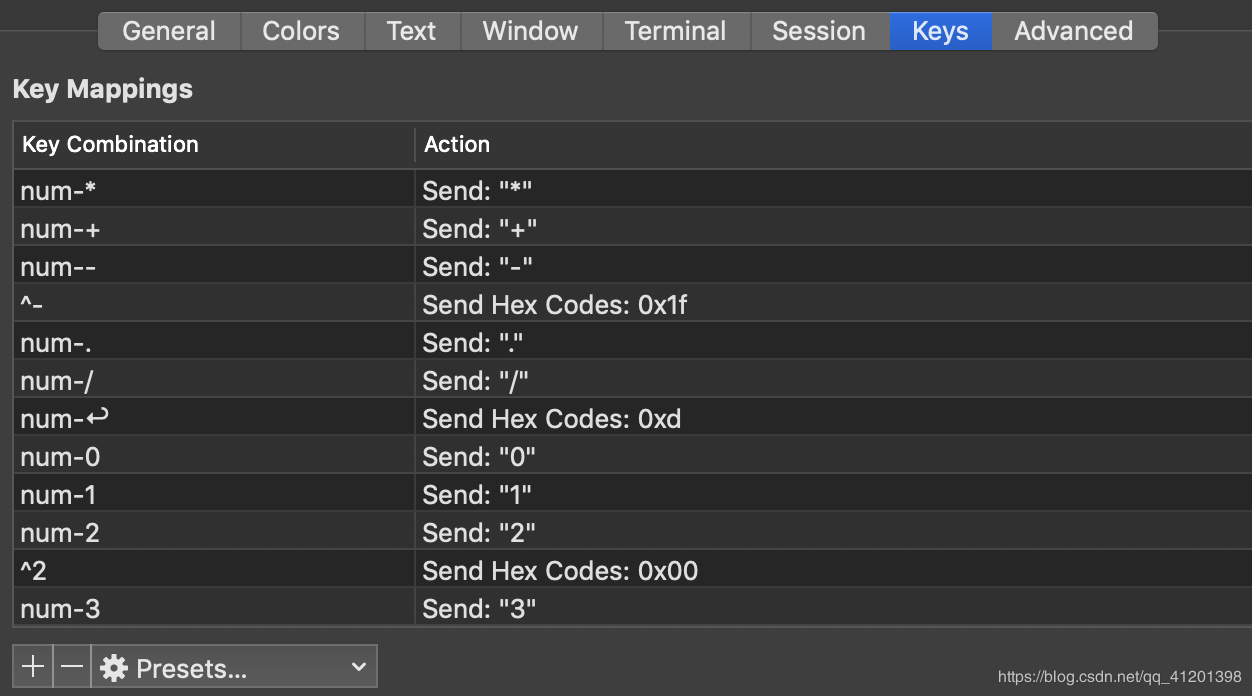The height and width of the screenshot is (696, 1252).
Task: Click the gear icon beside Presets
Action: (x=114, y=668)
